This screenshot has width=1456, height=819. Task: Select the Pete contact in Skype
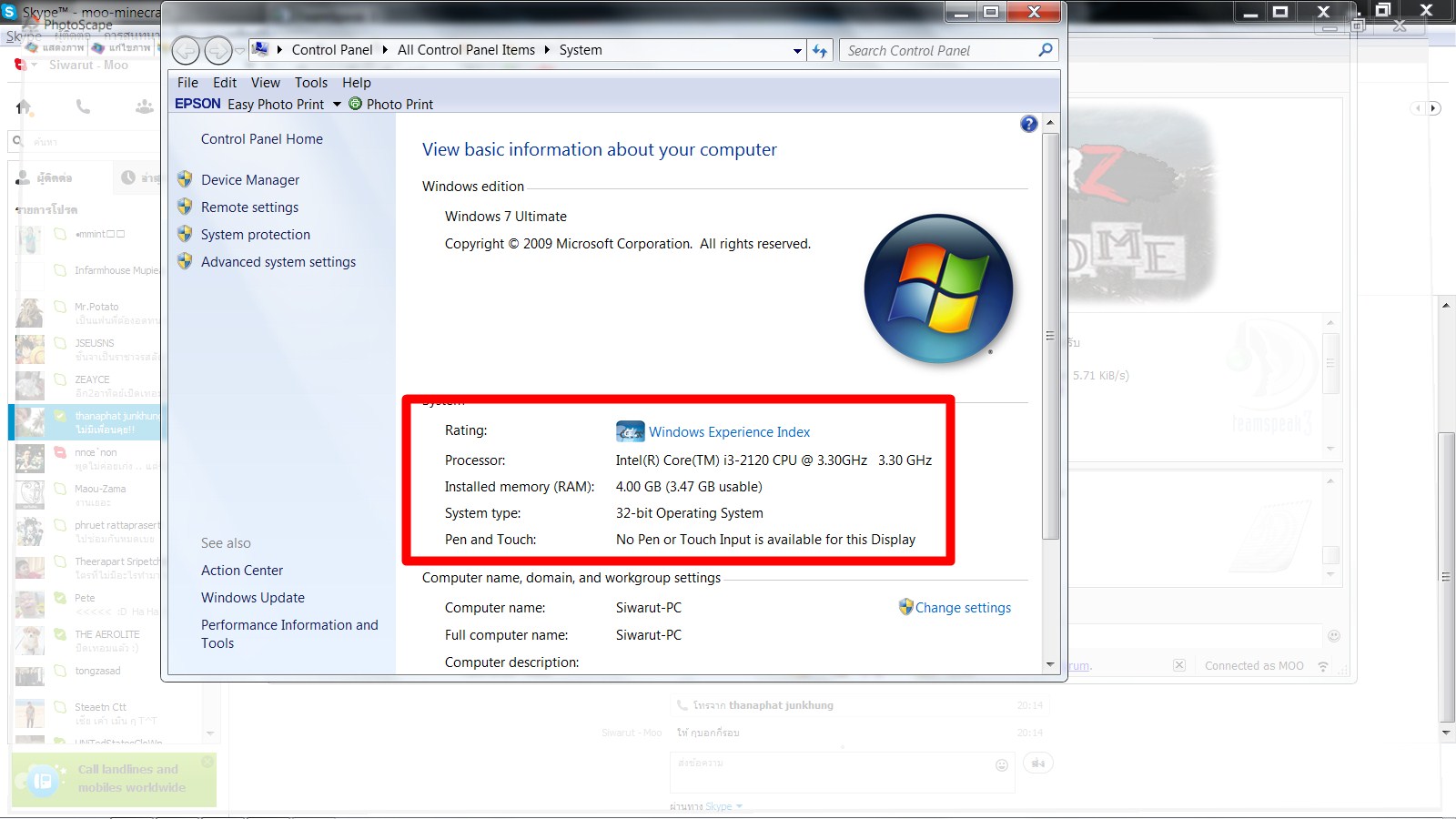pos(87,604)
